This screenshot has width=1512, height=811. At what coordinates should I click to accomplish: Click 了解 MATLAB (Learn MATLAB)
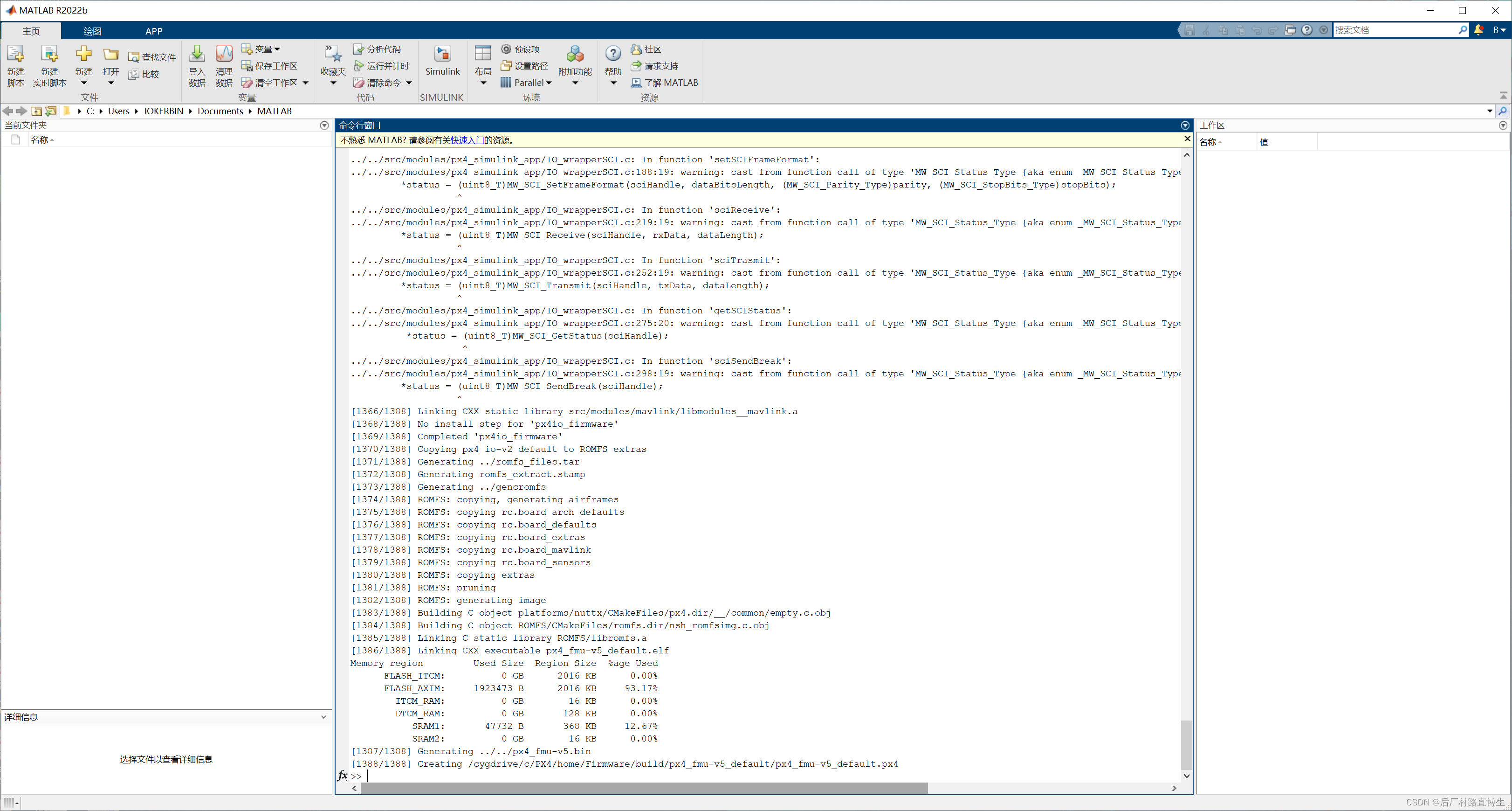coord(665,83)
